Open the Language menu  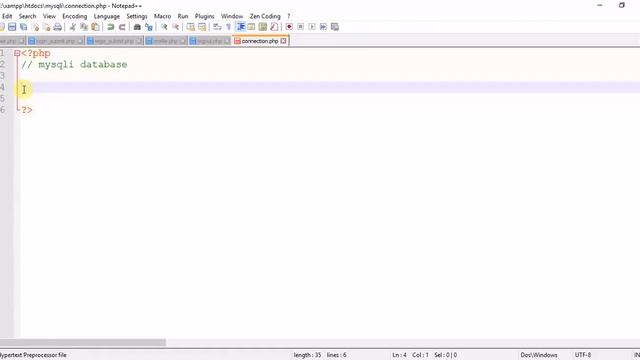pos(107,16)
